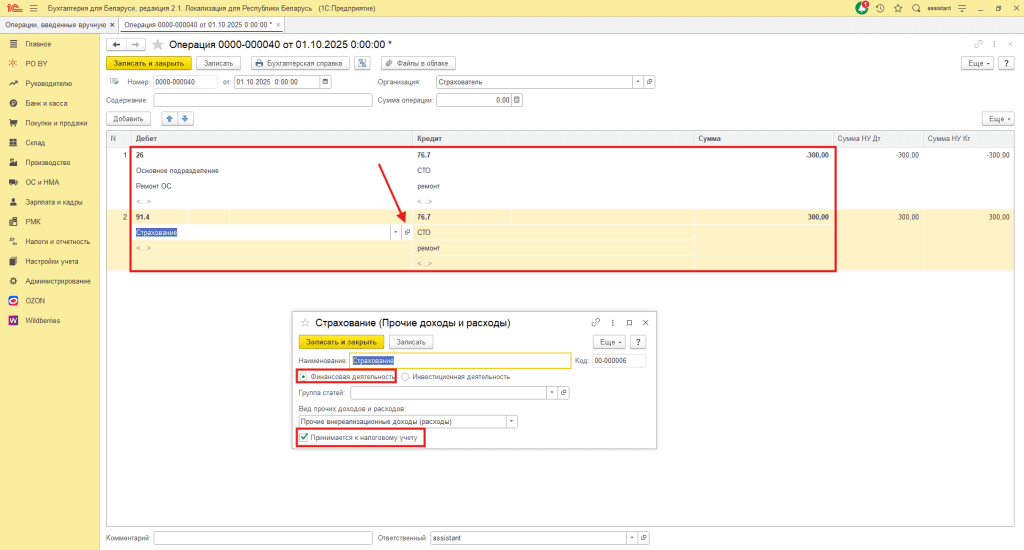
Task: Open help in Страхование dialog
Action: click(x=638, y=342)
